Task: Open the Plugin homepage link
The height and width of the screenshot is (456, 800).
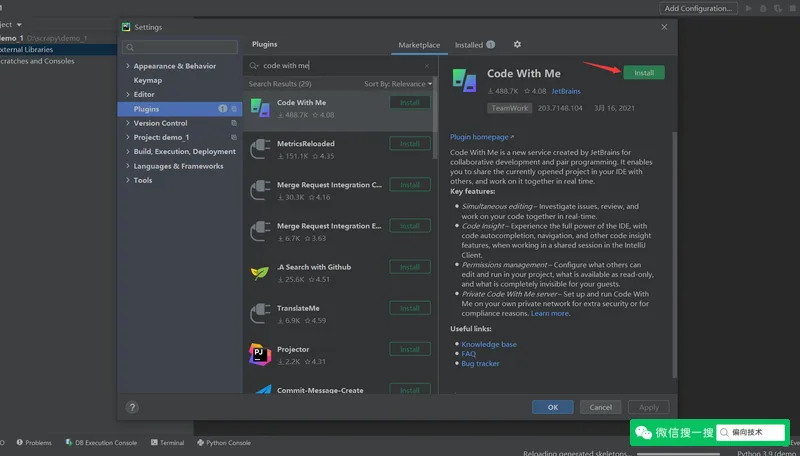Action: pos(482,137)
